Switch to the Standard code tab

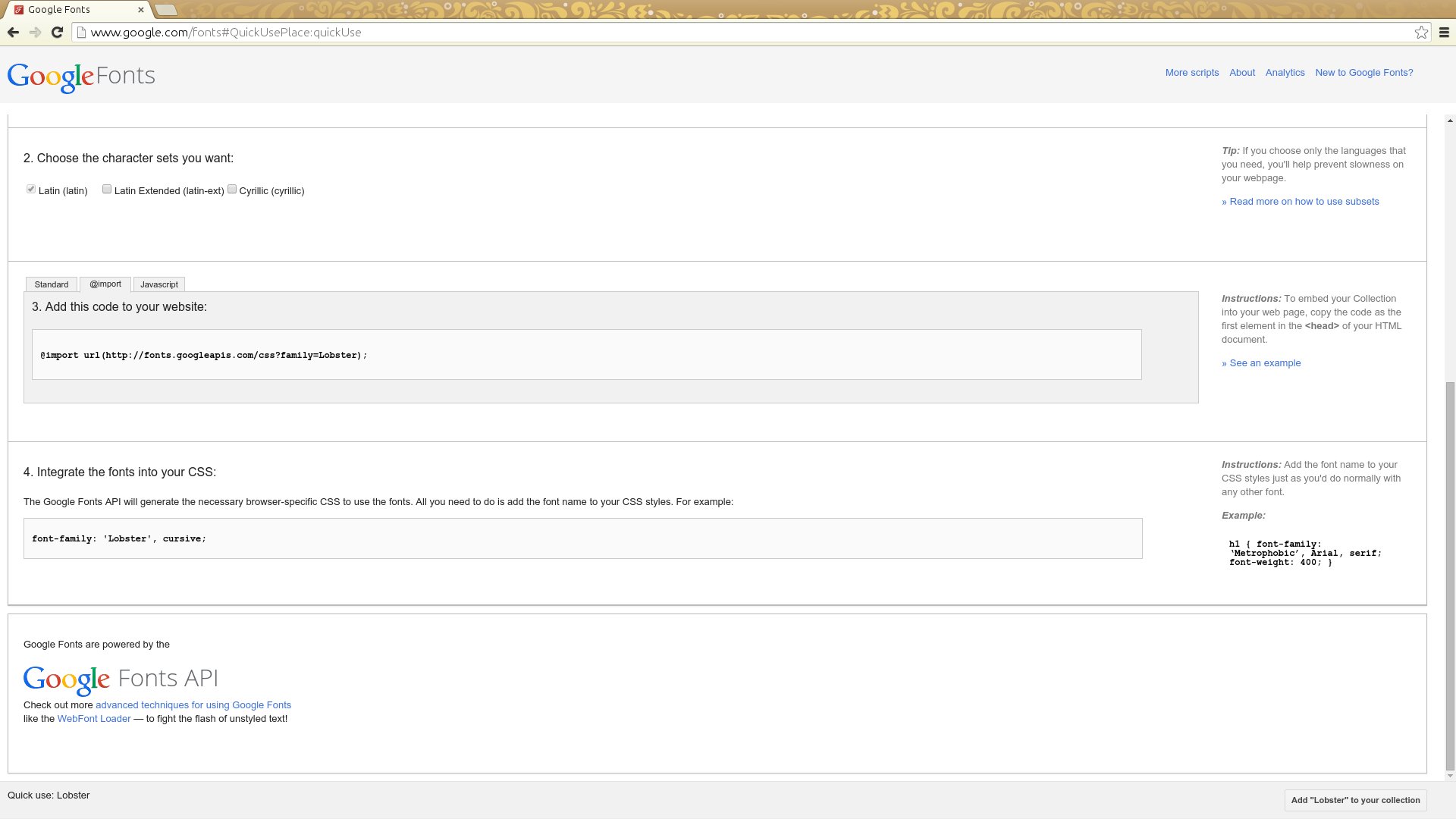tap(52, 284)
